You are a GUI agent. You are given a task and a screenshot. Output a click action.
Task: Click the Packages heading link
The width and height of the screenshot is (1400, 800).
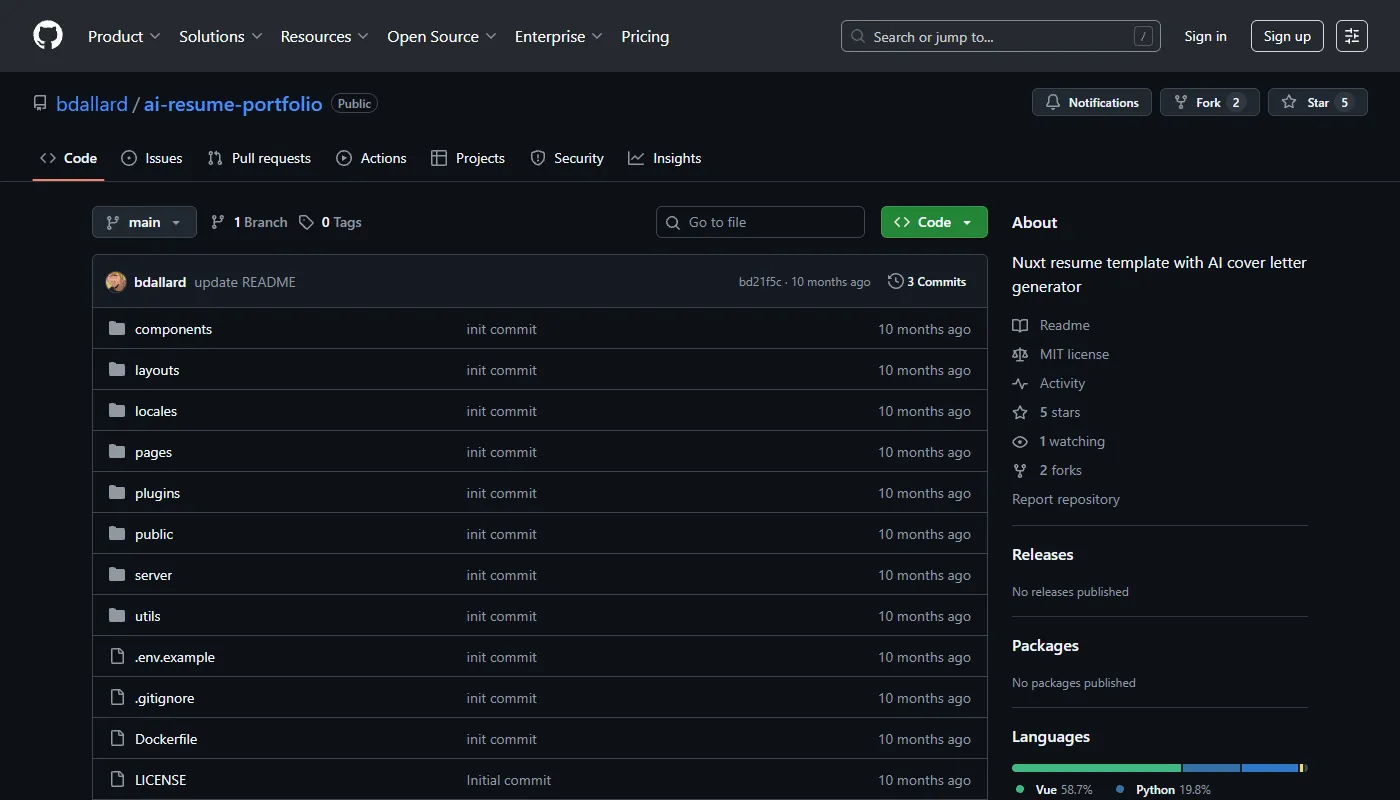click(1045, 645)
